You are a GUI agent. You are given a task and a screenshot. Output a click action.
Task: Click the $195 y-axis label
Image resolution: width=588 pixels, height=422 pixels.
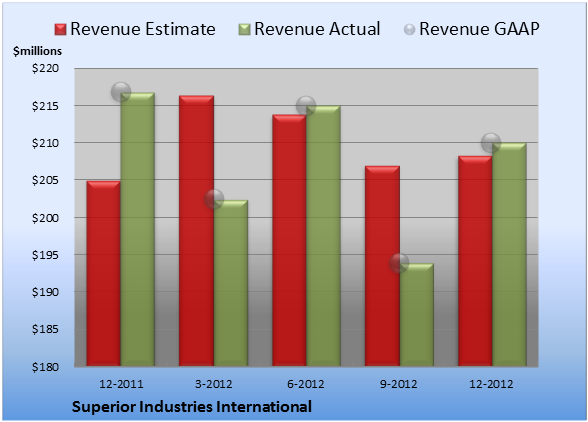45,255
